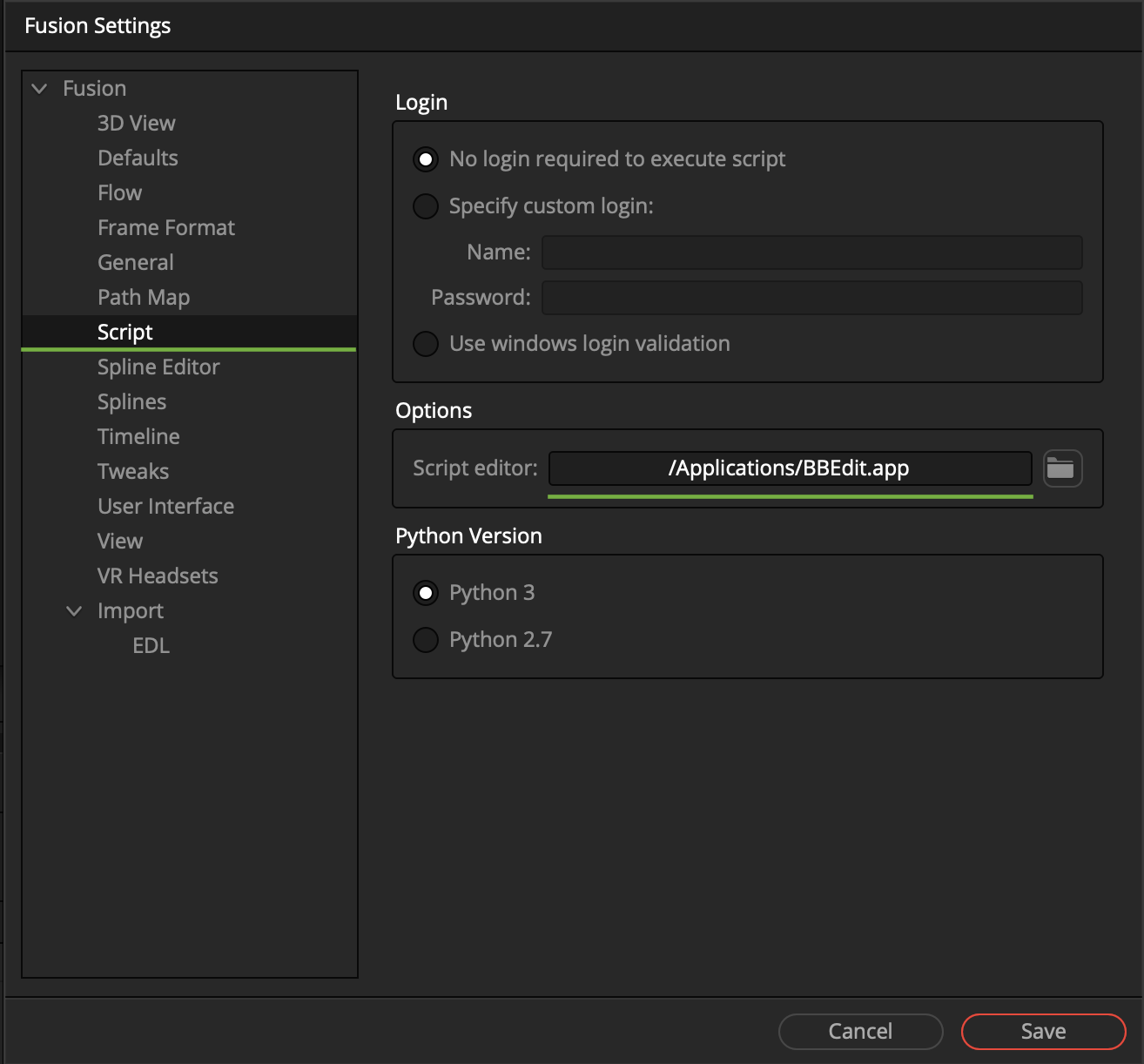Screen dimensions: 1144x1064
Task: Browse for script editor with folder icon
Action: [1062, 468]
